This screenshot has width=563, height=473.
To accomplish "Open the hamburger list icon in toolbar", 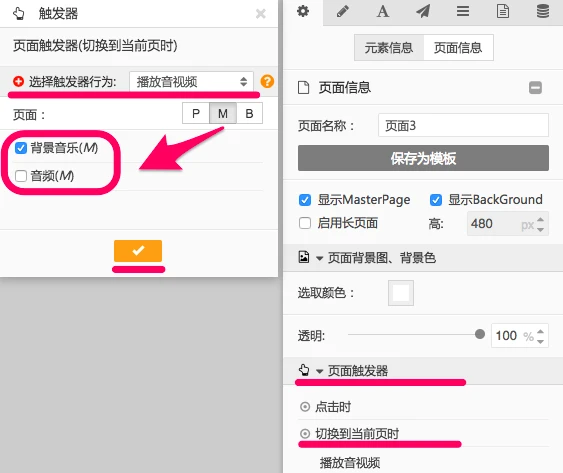I will [463, 11].
